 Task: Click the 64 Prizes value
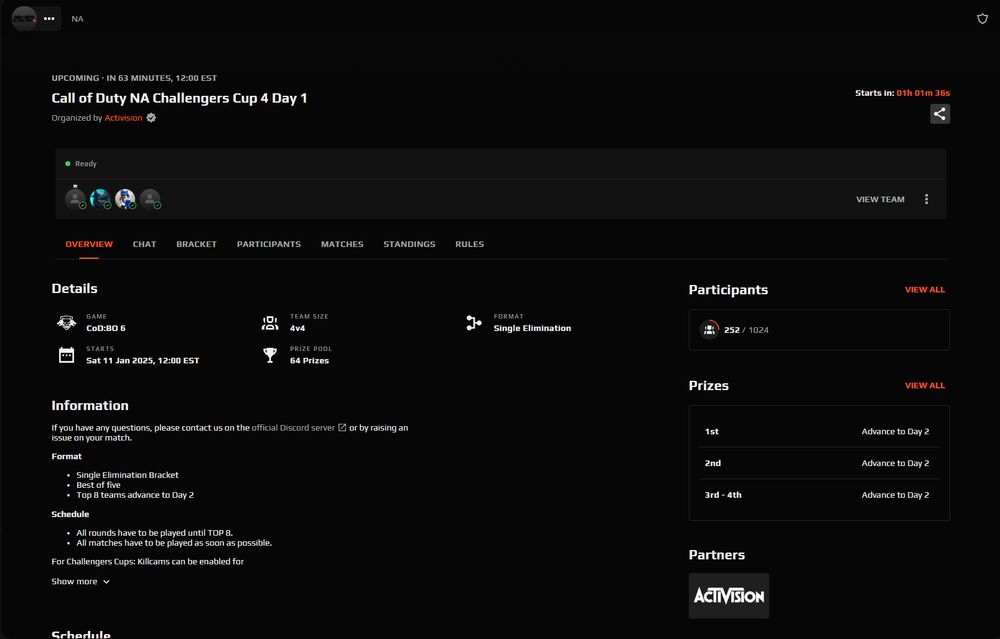click(x=309, y=361)
